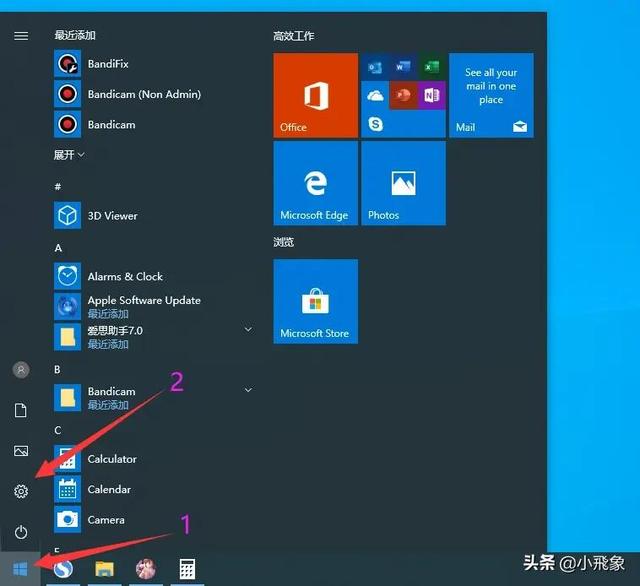Open 3D Viewer app
The height and width of the screenshot is (586, 640).
(x=153, y=215)
